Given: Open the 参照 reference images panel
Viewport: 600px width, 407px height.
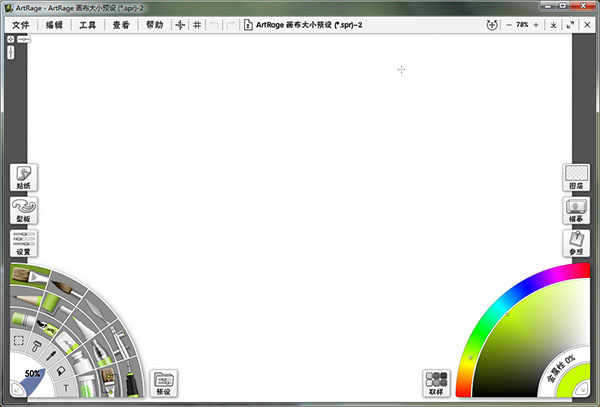Looking at the screenshot, I should pos(576,243).
